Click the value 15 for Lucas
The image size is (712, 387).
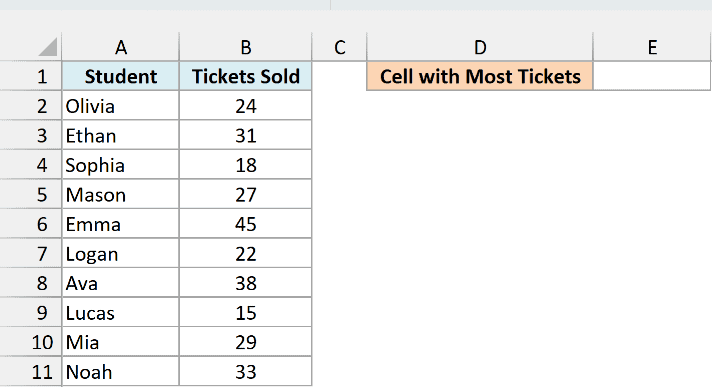pyautogui.click(x=246, y=312)
